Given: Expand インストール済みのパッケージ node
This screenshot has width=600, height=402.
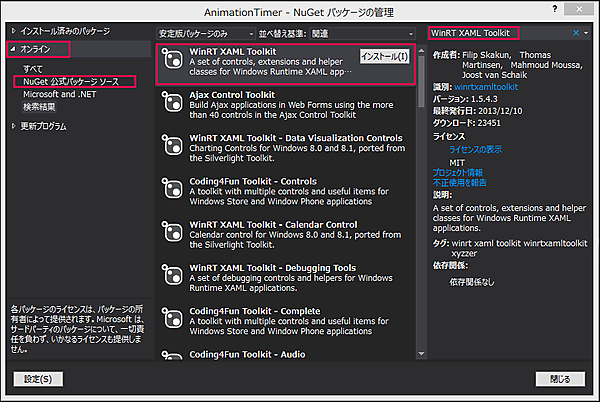Looking at the screenshot, I should (13, 31).
